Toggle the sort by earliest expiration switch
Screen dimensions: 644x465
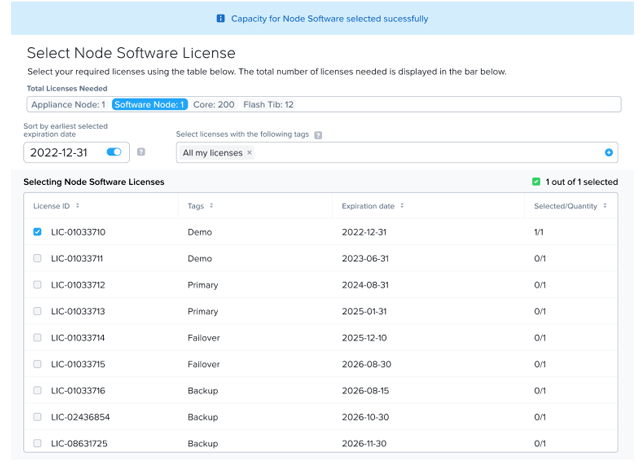[114, 152]
